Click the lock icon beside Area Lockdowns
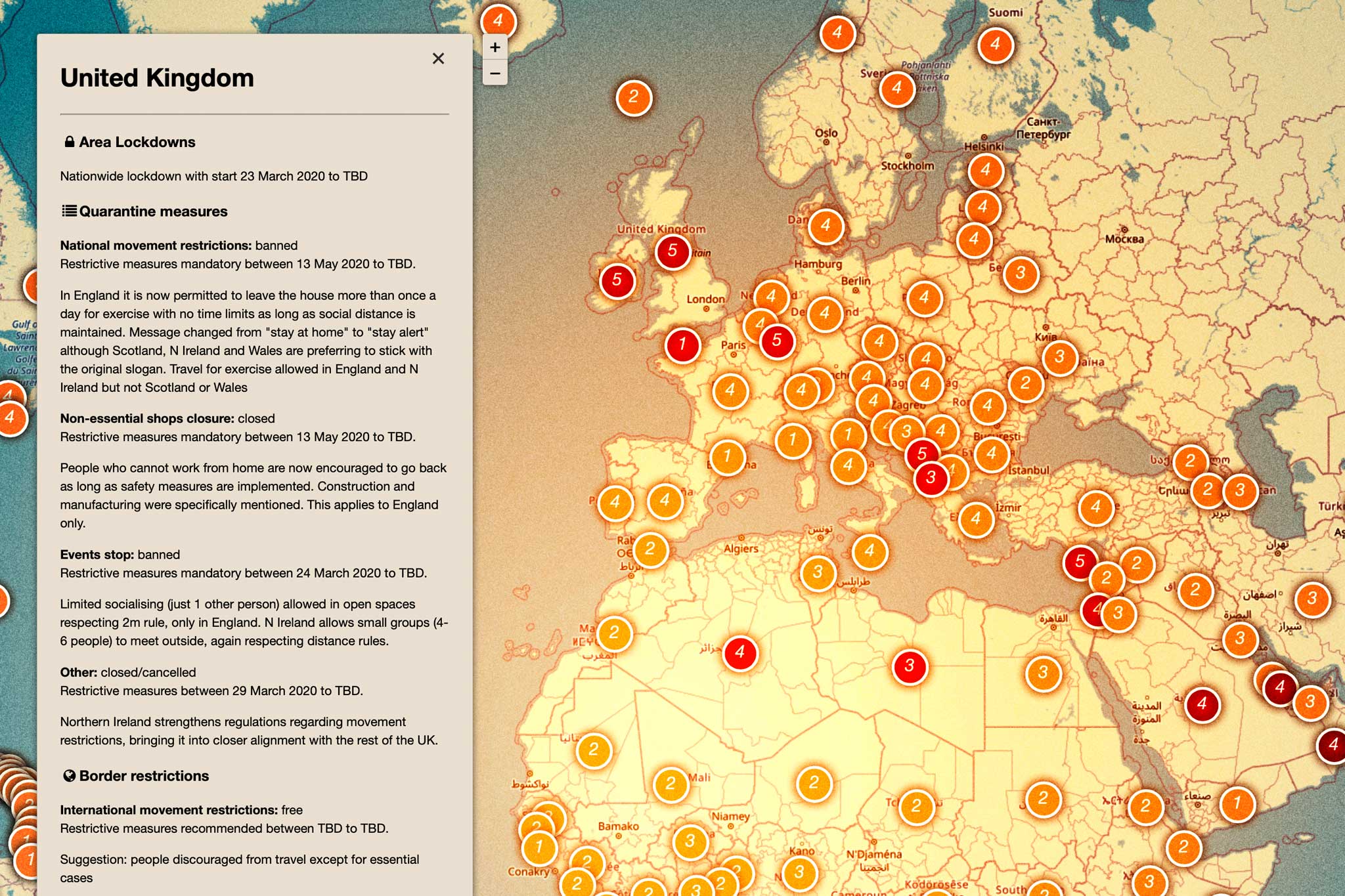This screenshot has width=1345, height=896. coord(69,141)
